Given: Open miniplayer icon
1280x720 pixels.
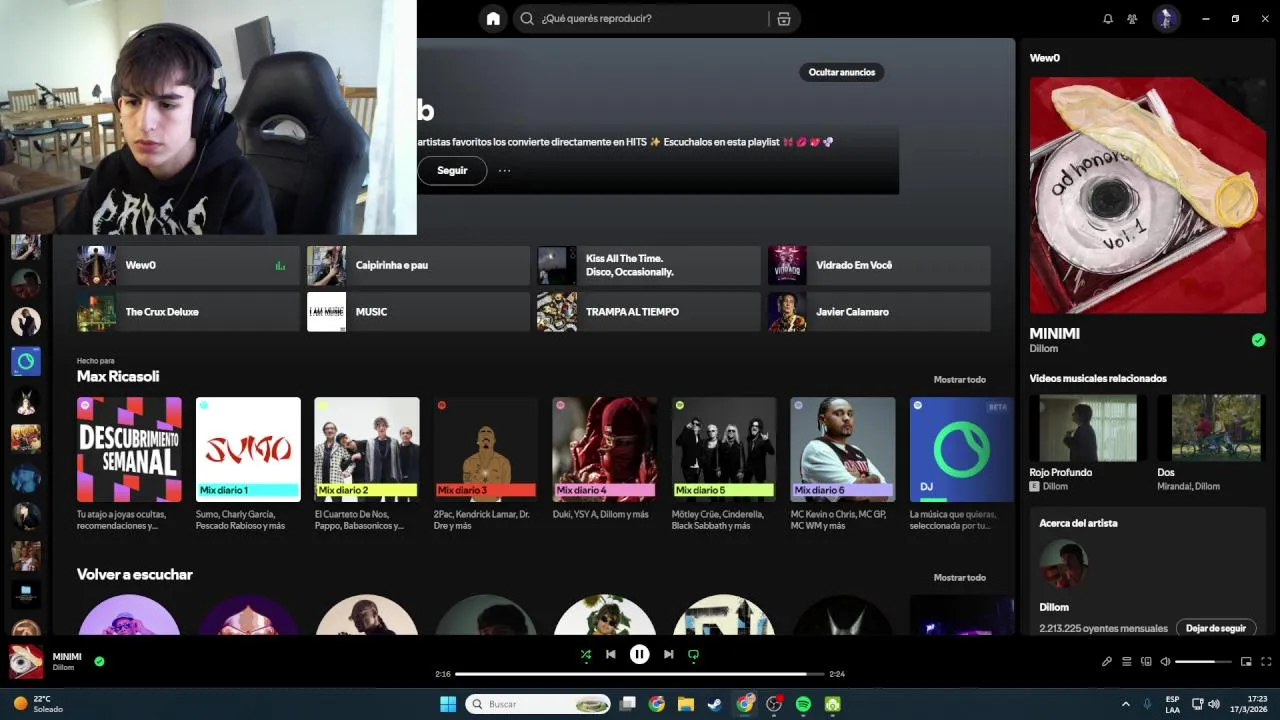Looking at the screenshot, I should point(1246,661).
